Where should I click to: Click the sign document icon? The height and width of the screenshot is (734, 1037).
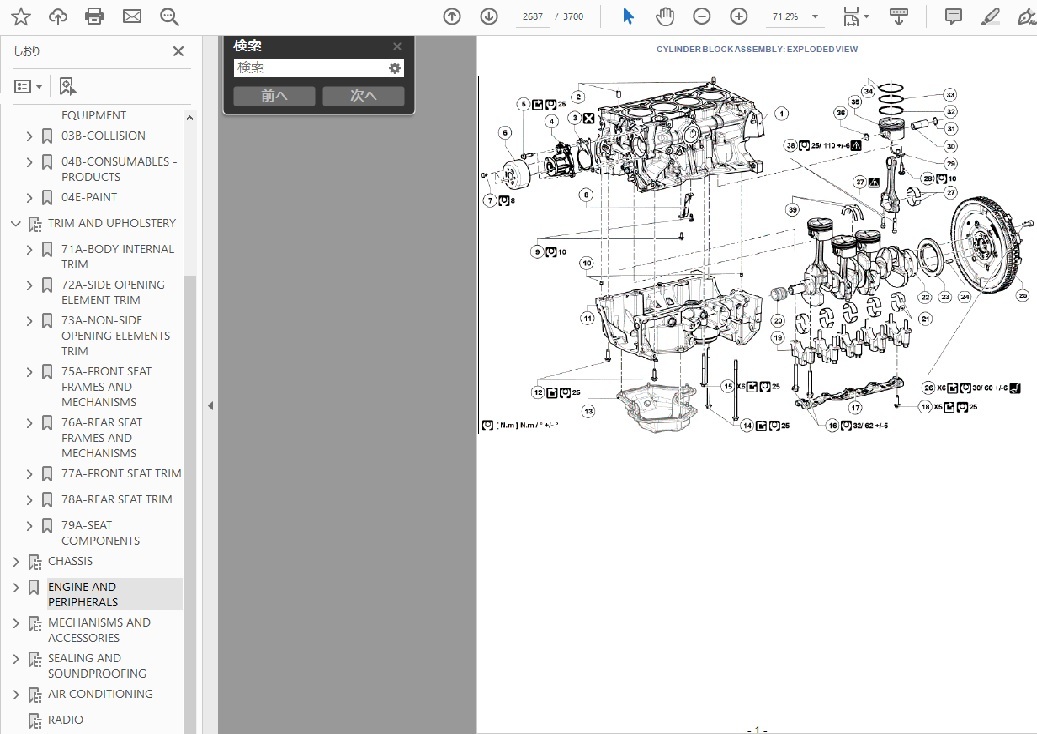tap(1026, 17)
